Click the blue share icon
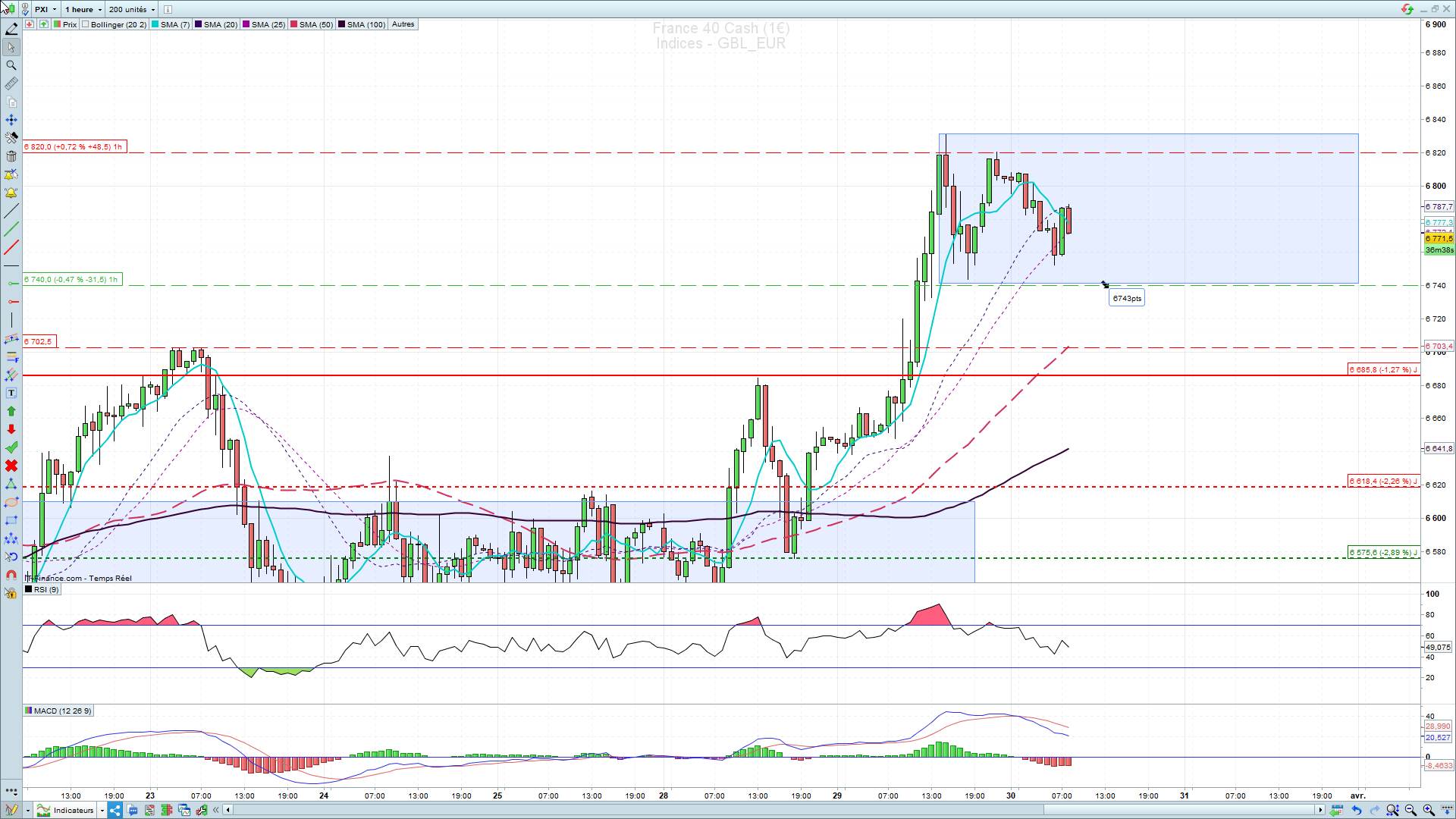Screen dimensions: 1456x819 [x=115, y=810]
